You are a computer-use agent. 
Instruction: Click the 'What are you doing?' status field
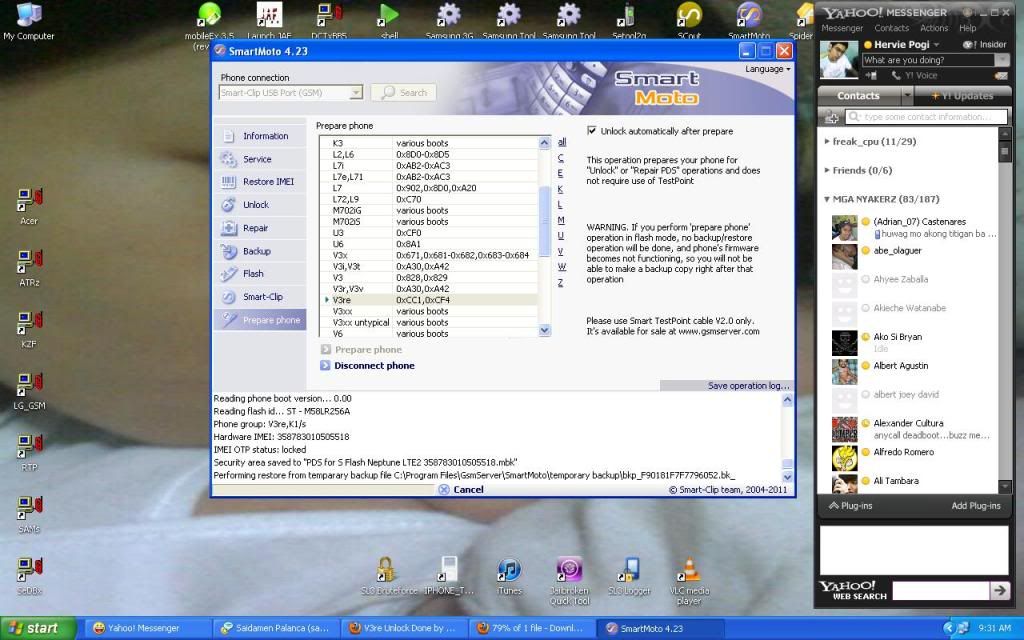point(928,60)
